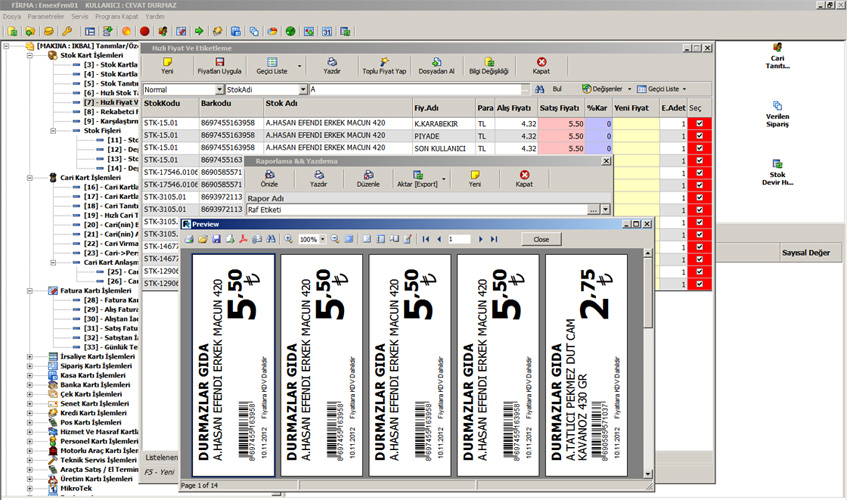Click the zoom out magnifier in Preview
This screenshot has height=500, width=847.
coord(335,239)
